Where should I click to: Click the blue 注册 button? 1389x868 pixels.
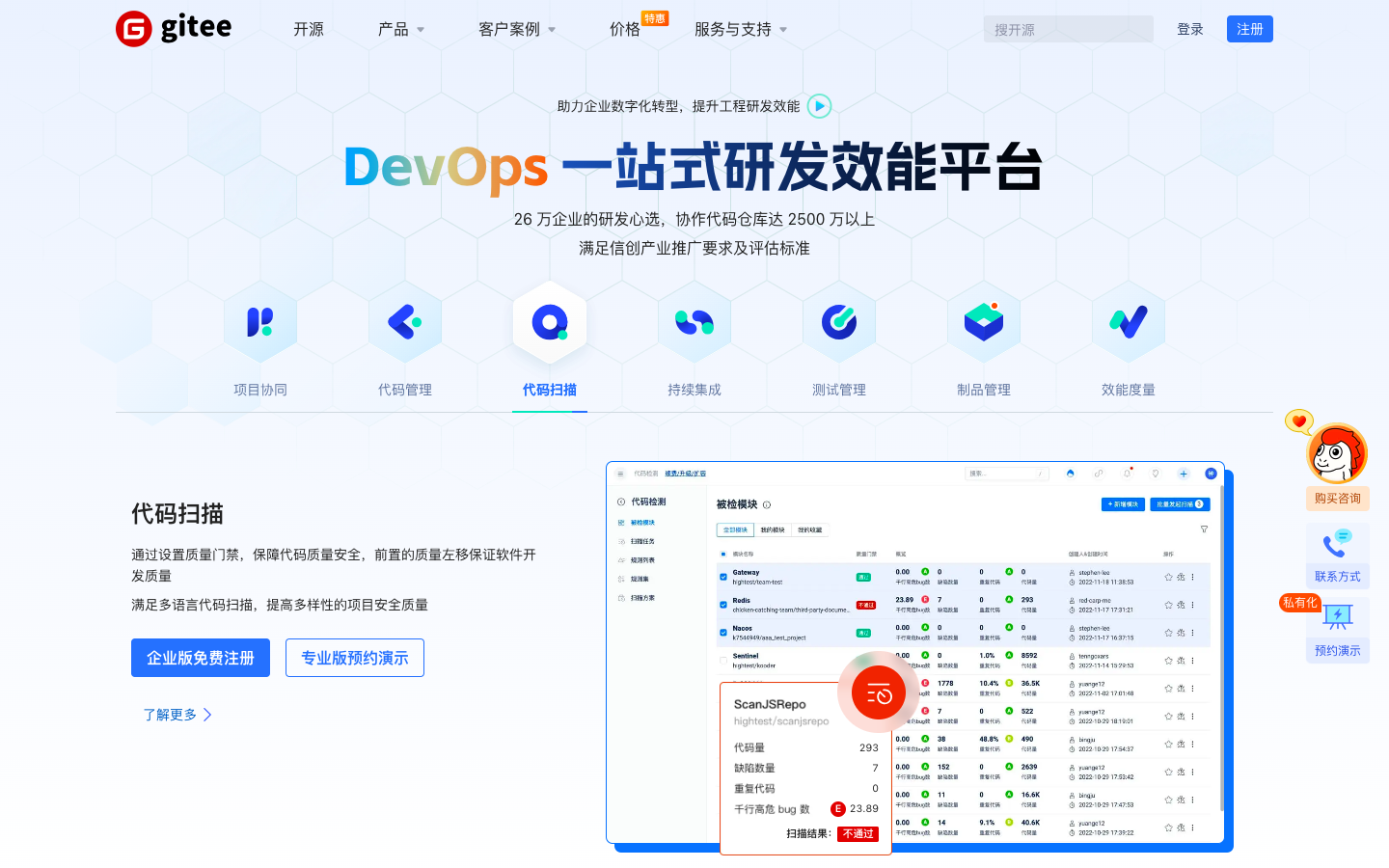coord(1250,29)
